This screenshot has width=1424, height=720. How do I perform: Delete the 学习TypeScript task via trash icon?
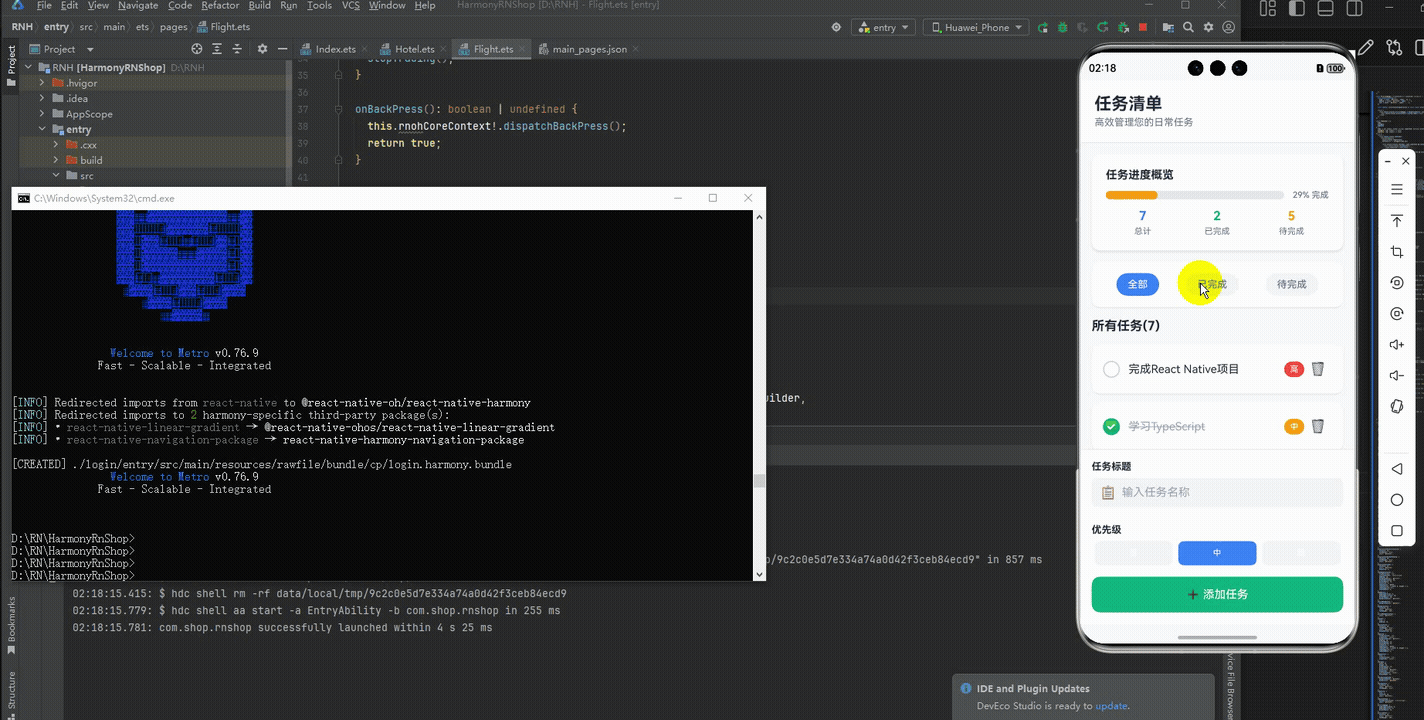tap(1318, 426)
